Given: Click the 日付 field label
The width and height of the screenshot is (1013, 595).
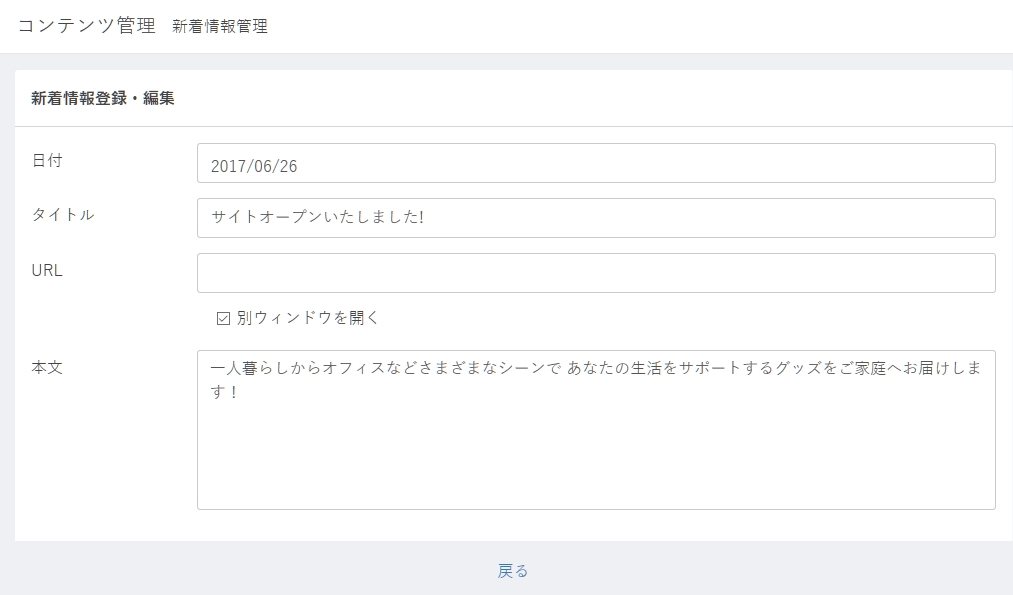Looking at the screenshot, I should click(x=47, y=160).
